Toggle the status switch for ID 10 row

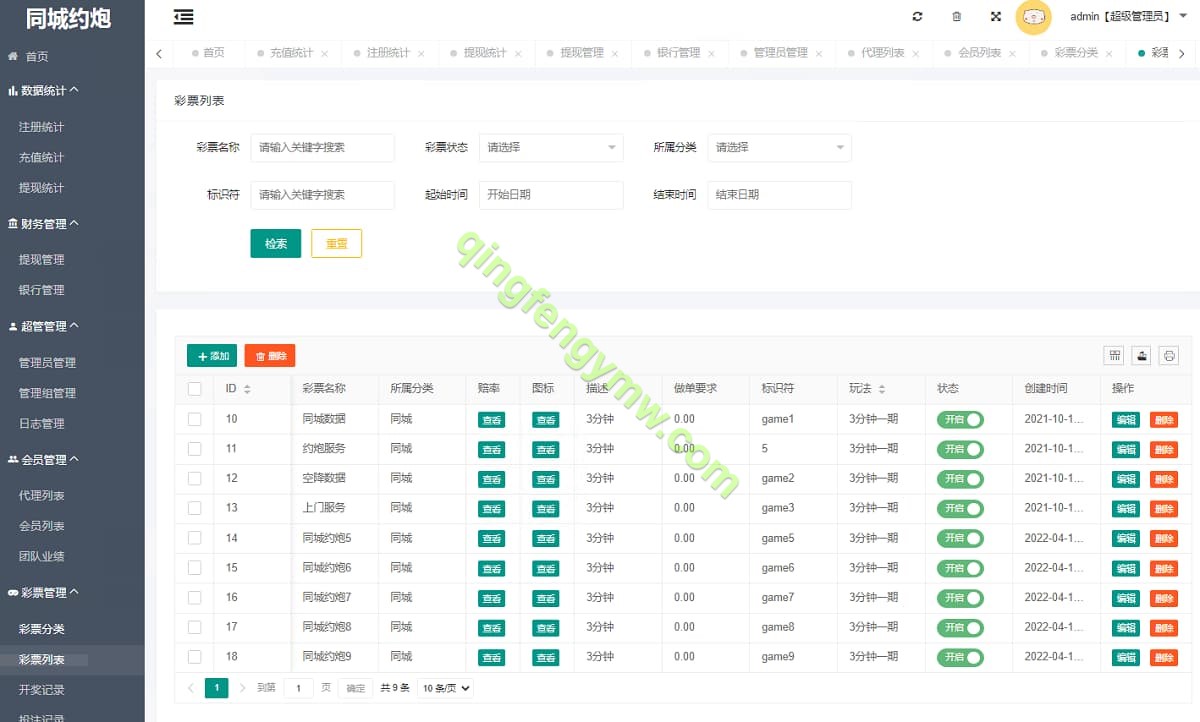[960, 420]
